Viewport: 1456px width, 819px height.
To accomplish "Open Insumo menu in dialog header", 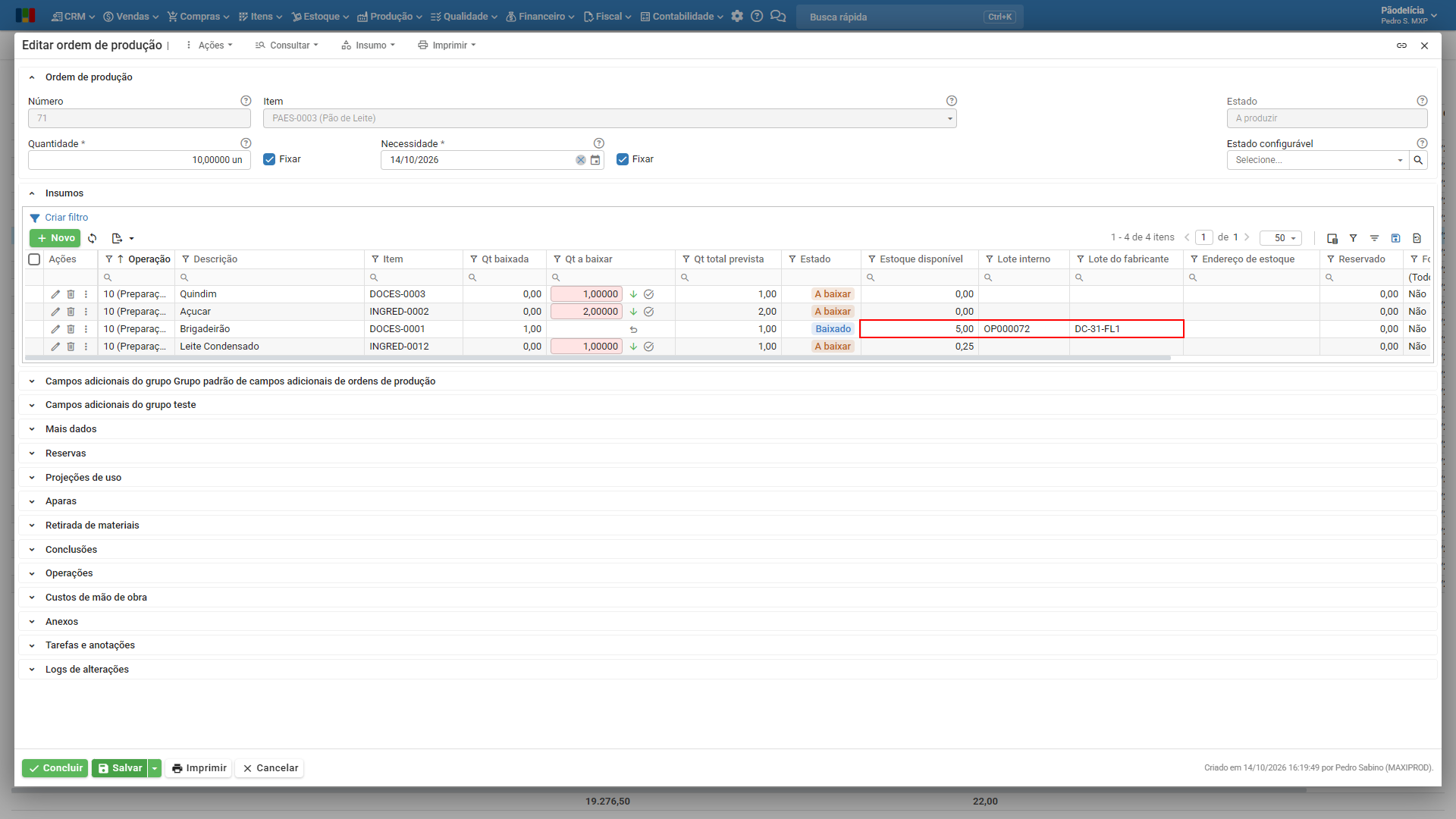I will coord(369,45).
